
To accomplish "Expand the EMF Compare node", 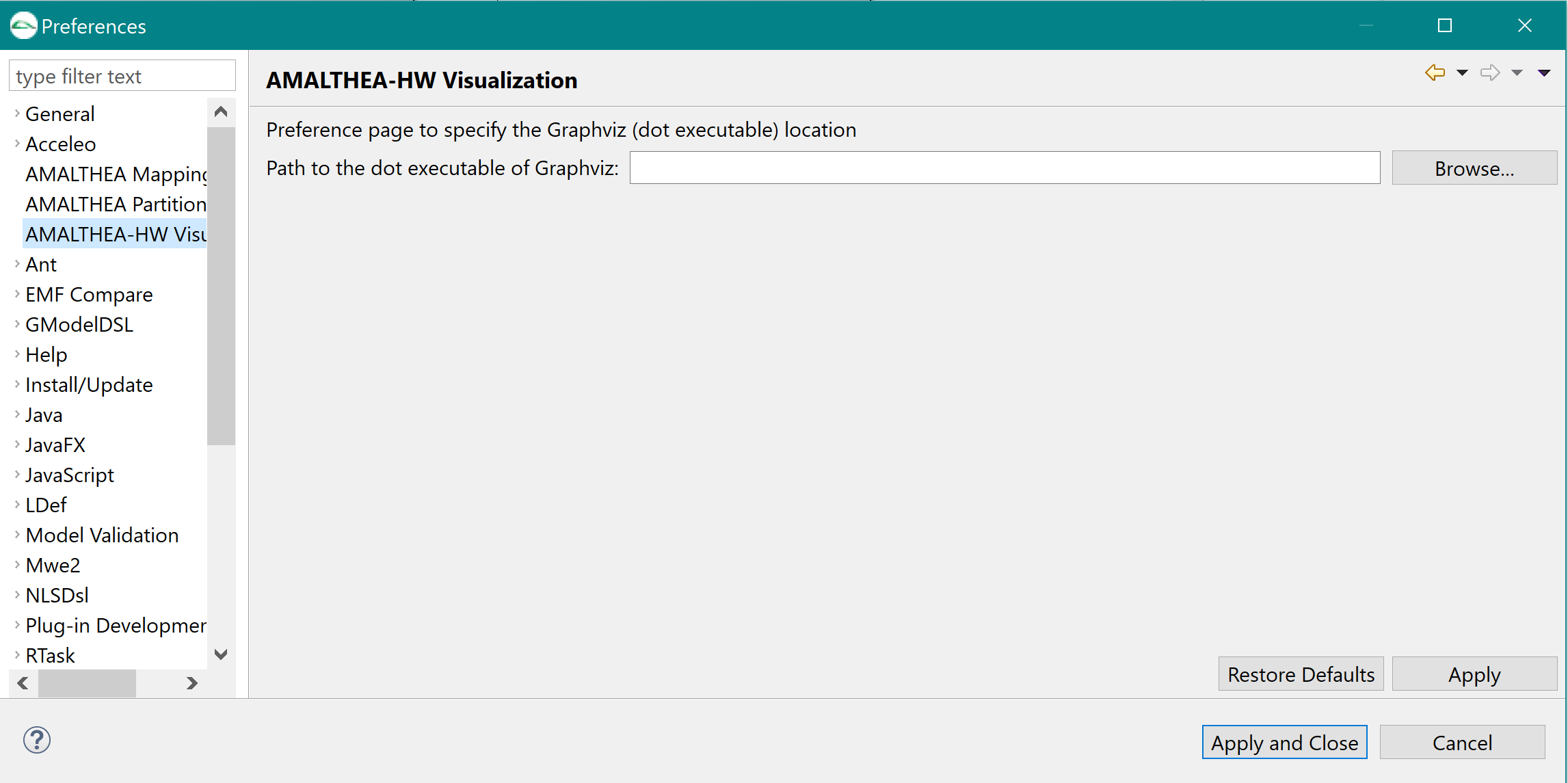I will pos(17,294).
